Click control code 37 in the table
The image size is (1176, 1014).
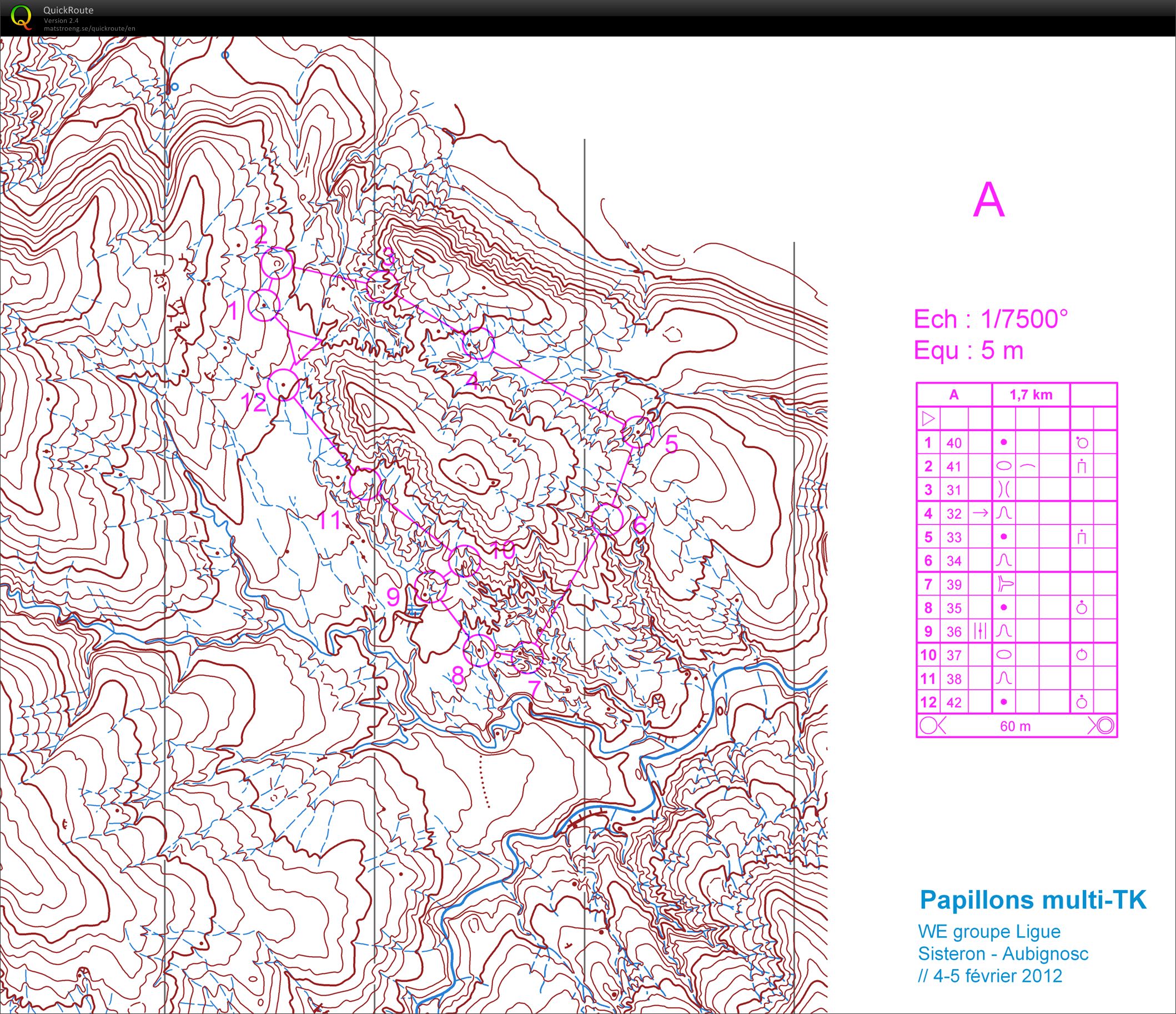click(954, 655)
